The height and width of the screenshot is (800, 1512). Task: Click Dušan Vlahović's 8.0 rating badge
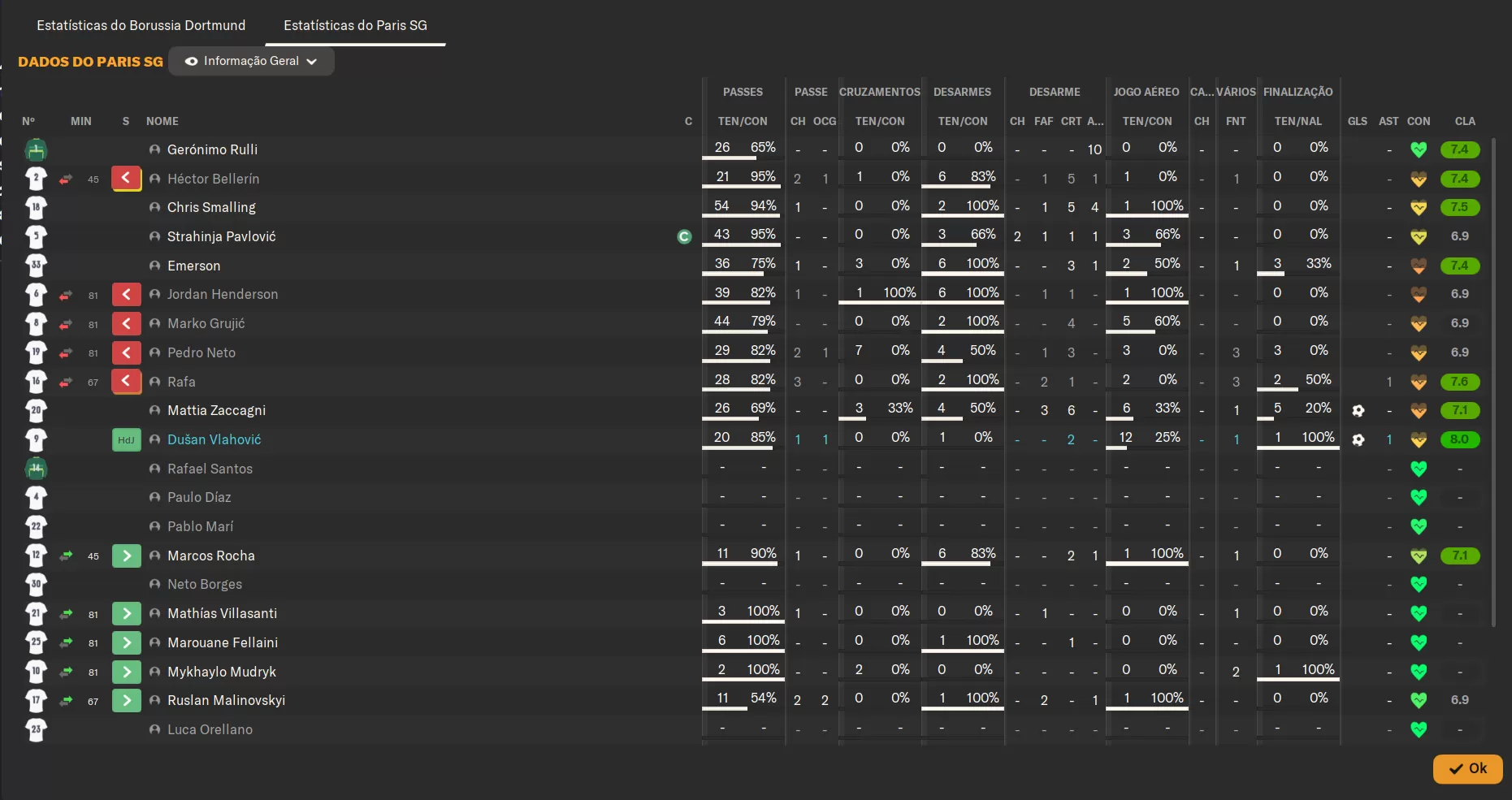pyautogui.click(x=1459, y=439)
